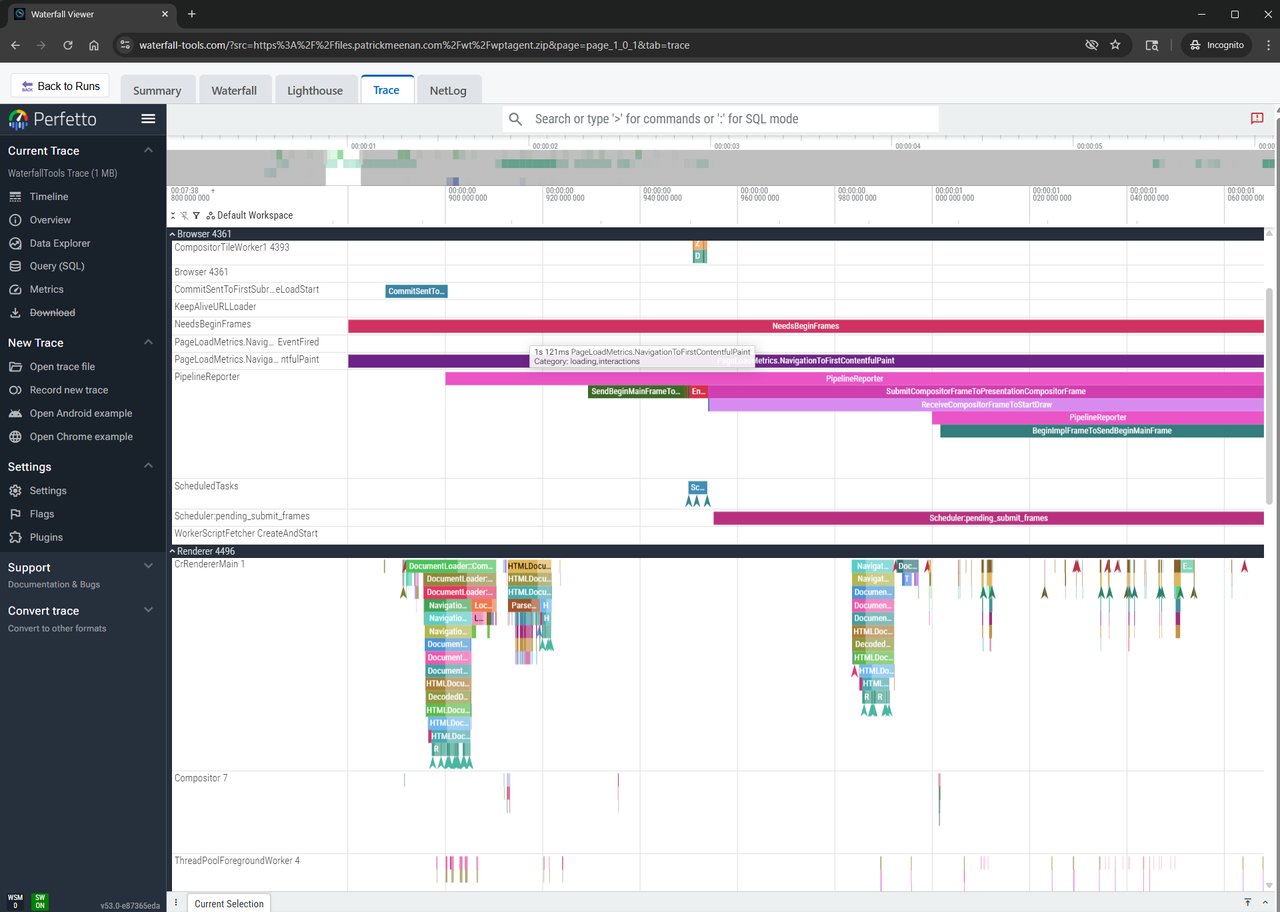Select the NeedsBeginFrames slice bar
This screenshot has width=1280, height=912.
pyautogui.click(x=805, y=326)
